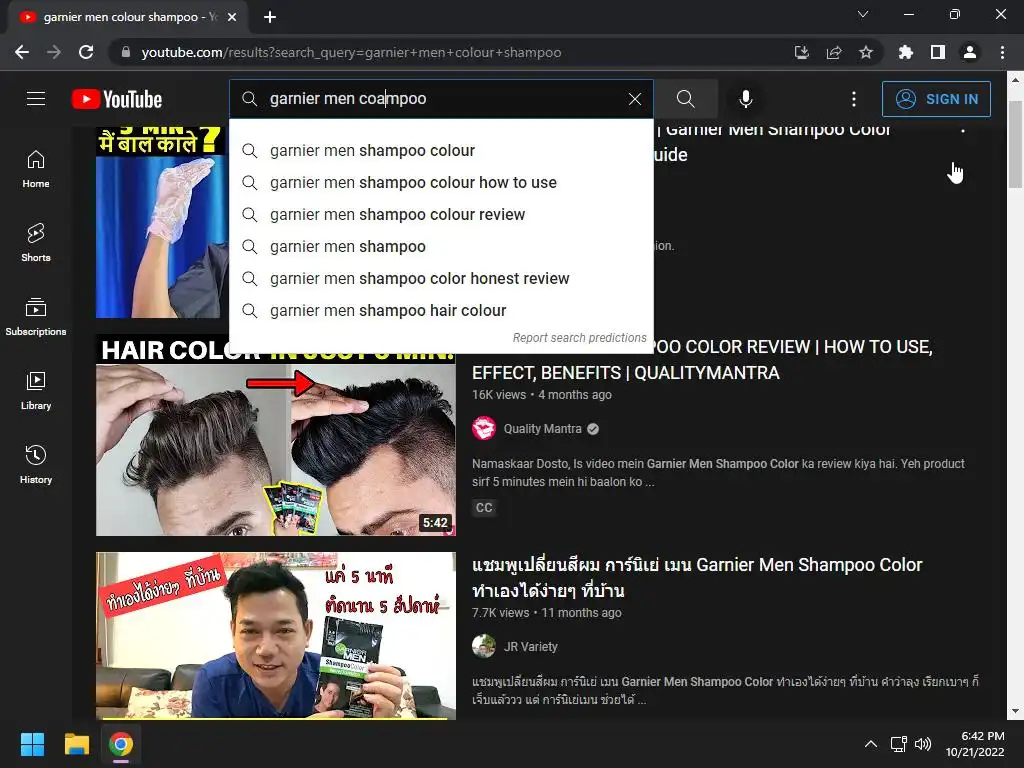
Task: Open Library in the sidebar
Action: [36, 391]
